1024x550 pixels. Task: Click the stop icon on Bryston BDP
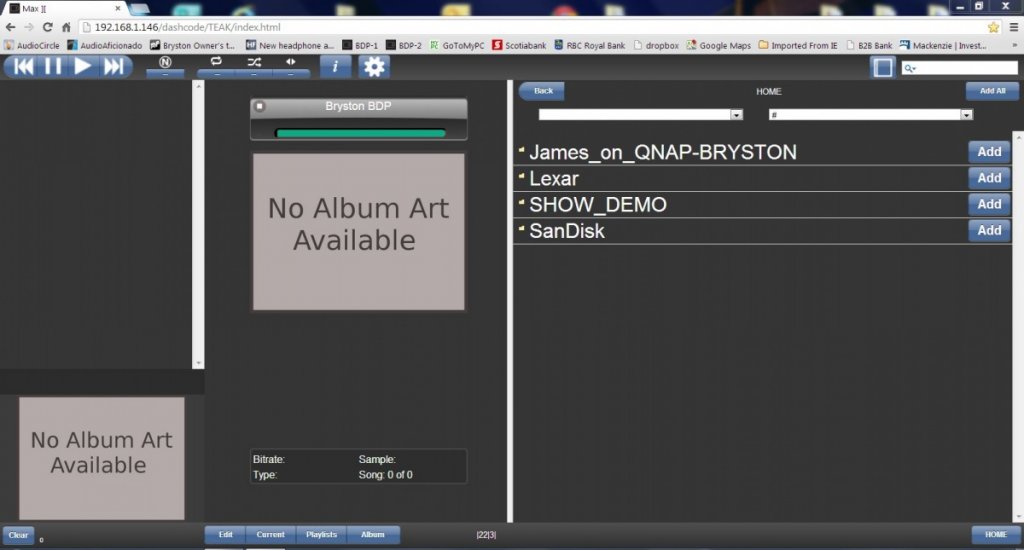coord(260,106)
